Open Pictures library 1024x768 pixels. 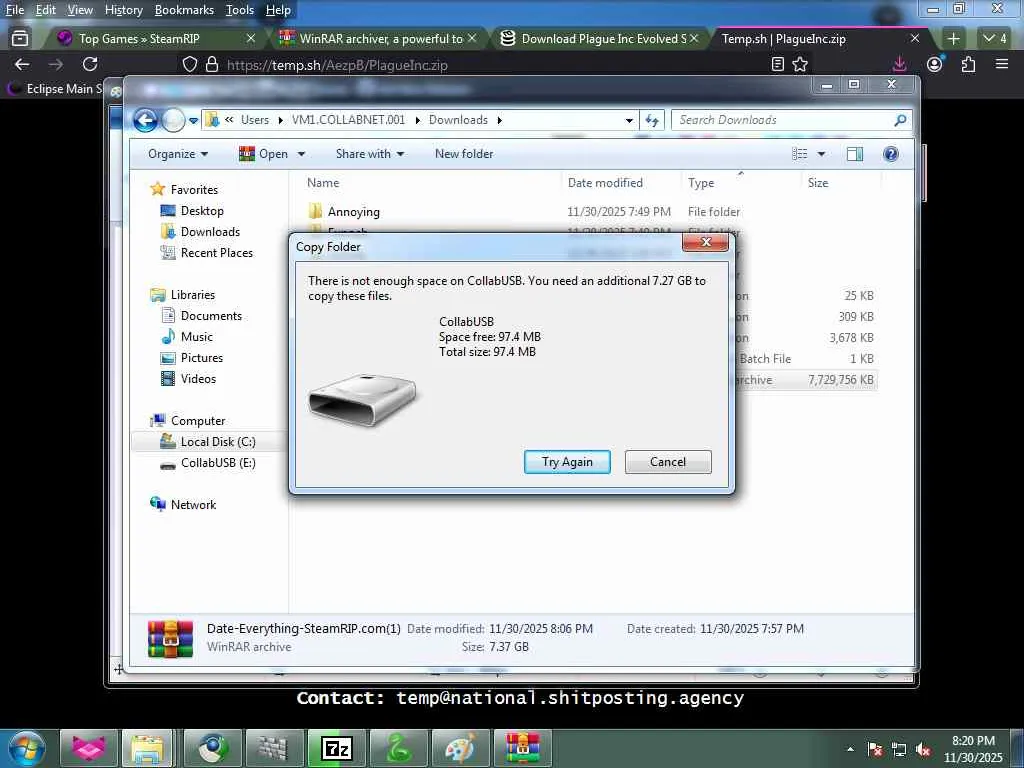[202, 358]
